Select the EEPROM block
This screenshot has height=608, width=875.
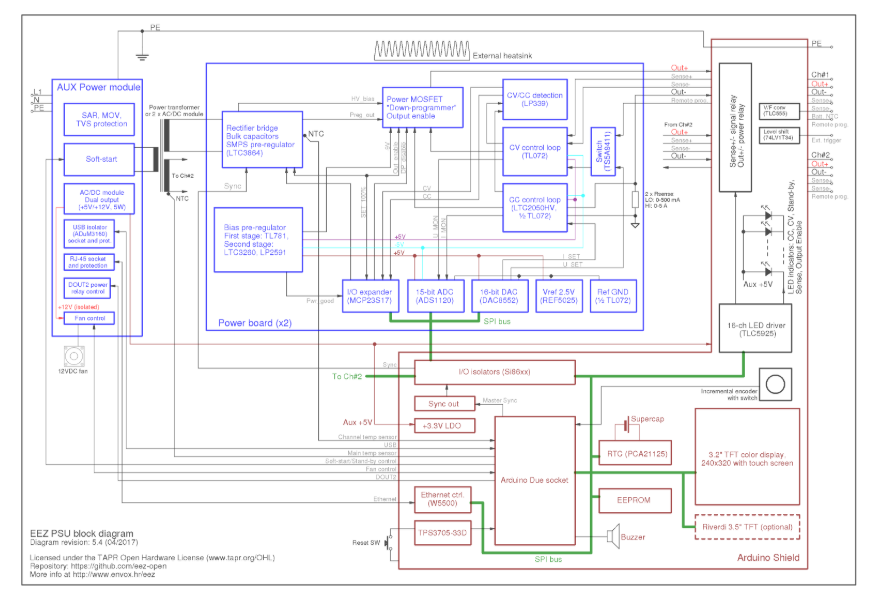coord(635,500)
